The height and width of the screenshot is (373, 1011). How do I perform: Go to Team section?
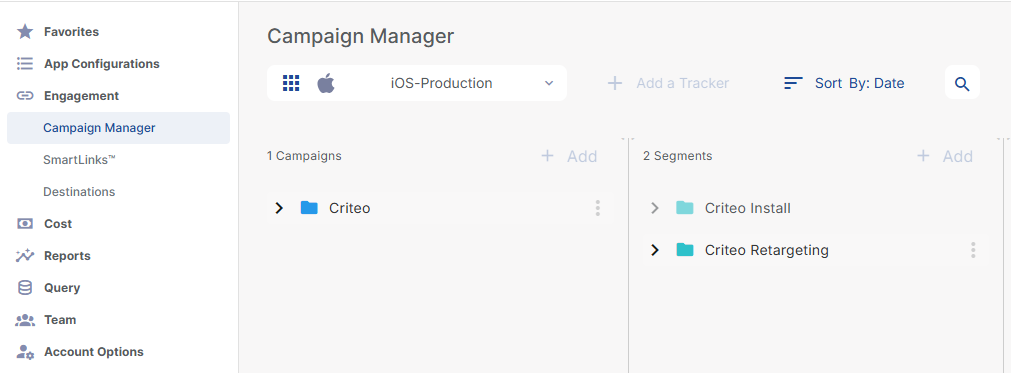pyautogui.click(x=60, y=320)
